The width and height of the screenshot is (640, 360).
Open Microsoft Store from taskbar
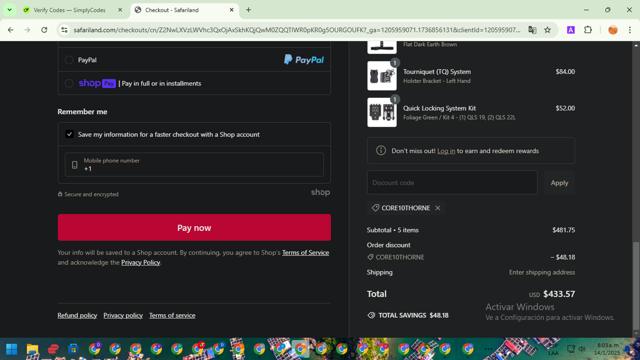click(x=73, y=349)
